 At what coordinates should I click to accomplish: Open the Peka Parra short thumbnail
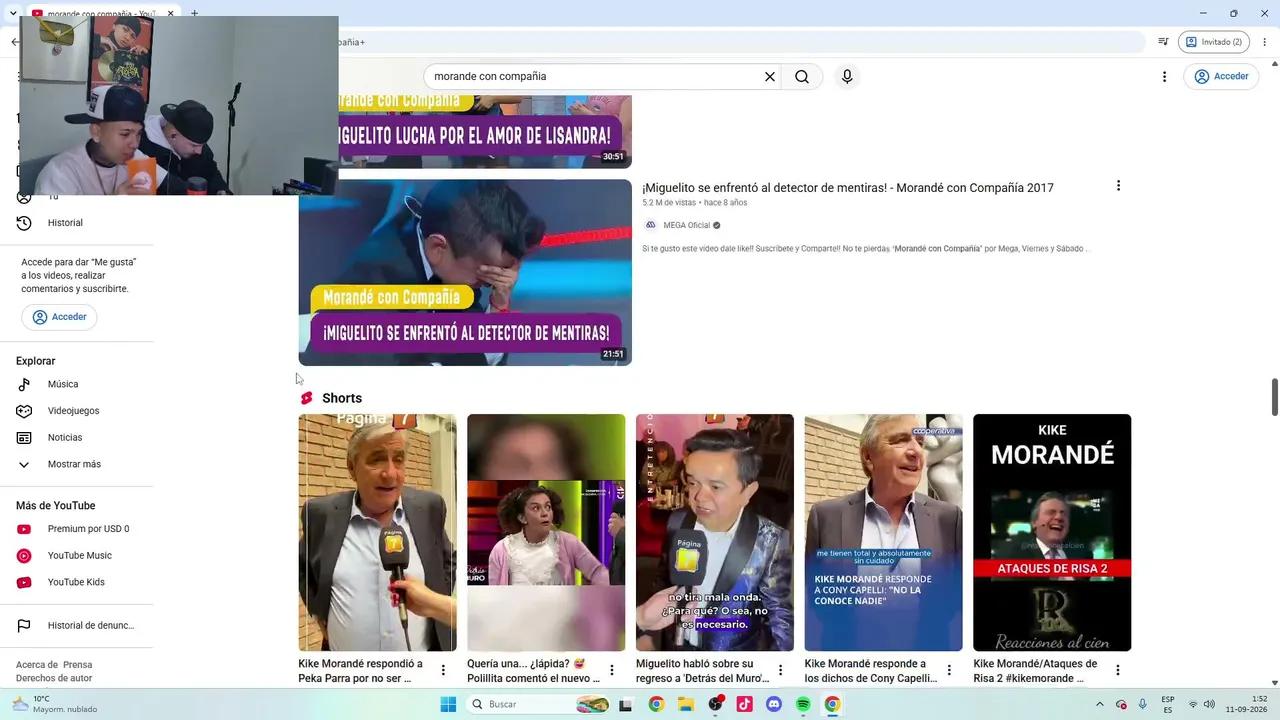pos(377,533)
